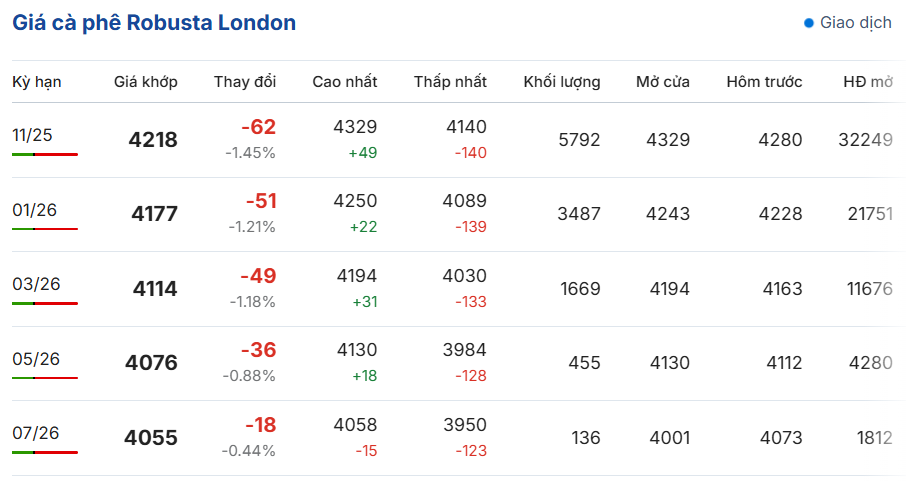Sort by Kỳ hạn column header
This screenshot has height=482, width=910.
37,82
